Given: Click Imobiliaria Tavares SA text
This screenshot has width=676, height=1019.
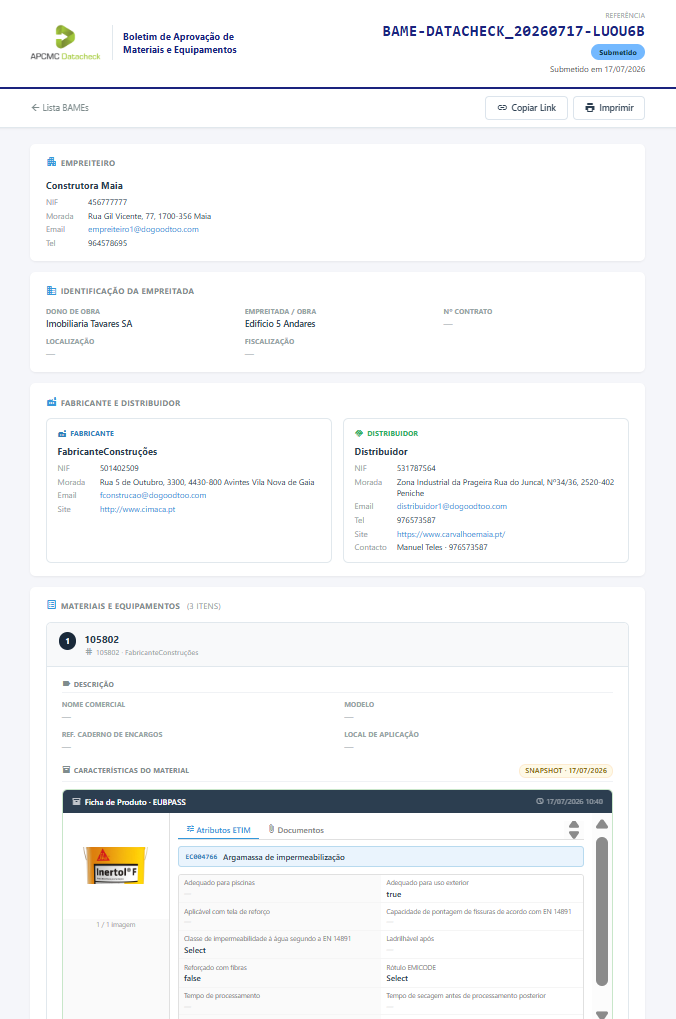Looking at the screenshot, I should (x=89, y=324).
